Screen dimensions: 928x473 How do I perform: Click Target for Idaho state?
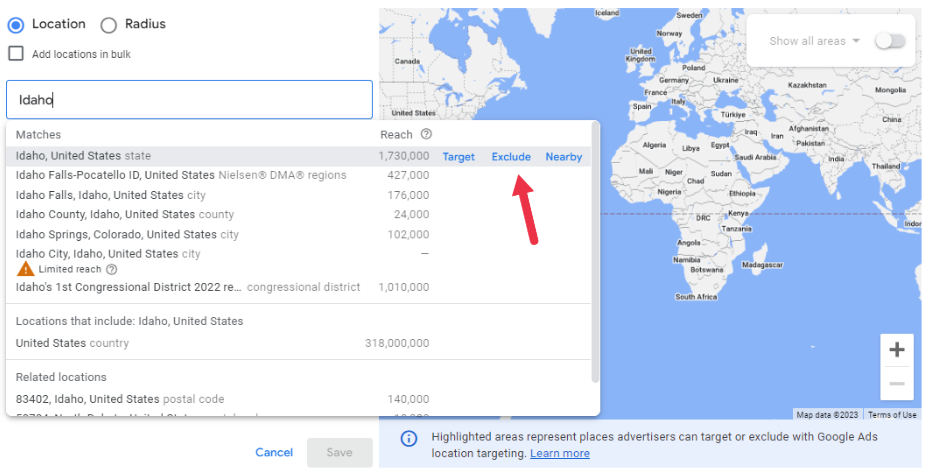[459, 157]
